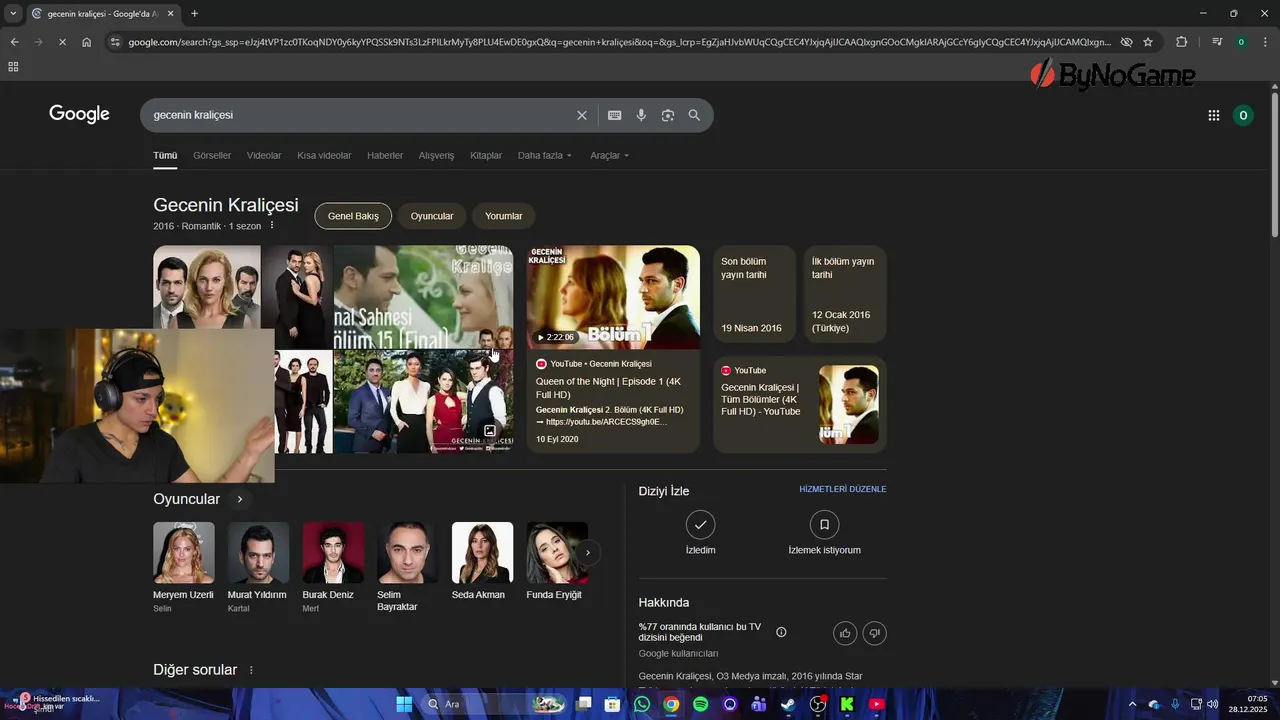Open the Google apps grid
The image size is (1280, 720).
1213,115
